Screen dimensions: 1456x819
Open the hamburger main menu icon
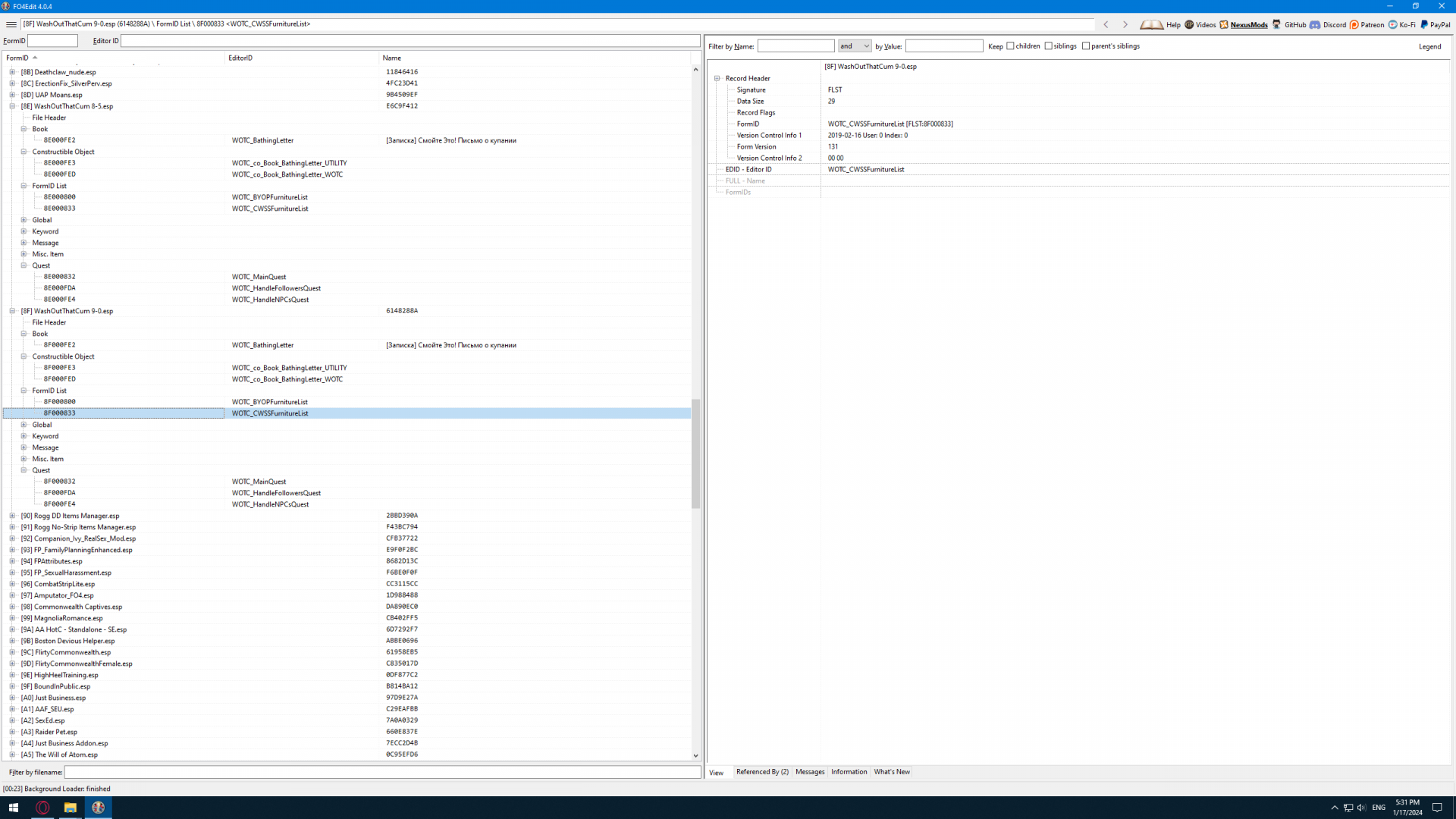(x=11, y=24)
